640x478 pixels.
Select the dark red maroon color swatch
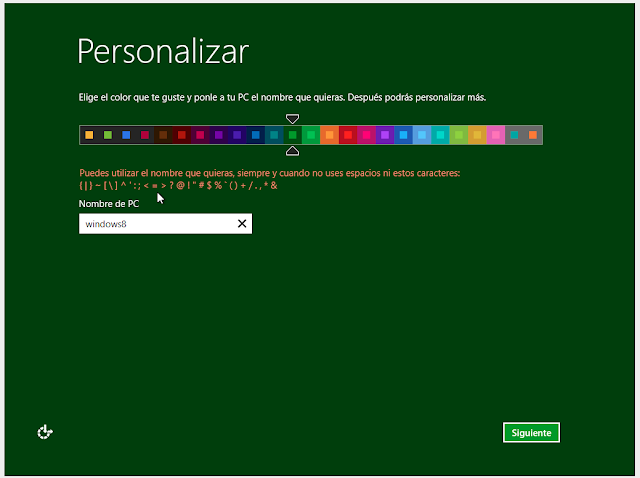[182, 135]
